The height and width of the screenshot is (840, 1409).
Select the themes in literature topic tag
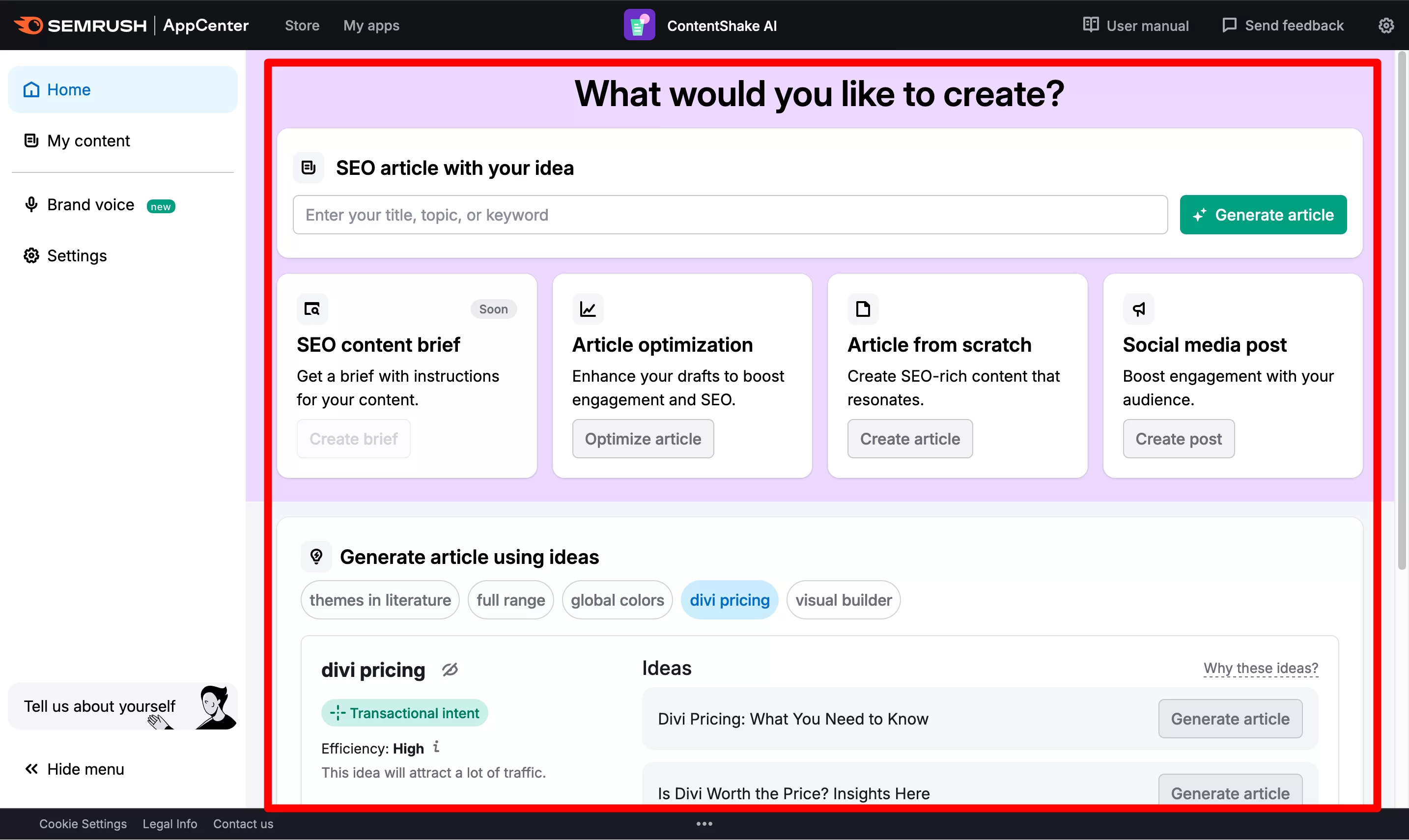click(379, 600)
